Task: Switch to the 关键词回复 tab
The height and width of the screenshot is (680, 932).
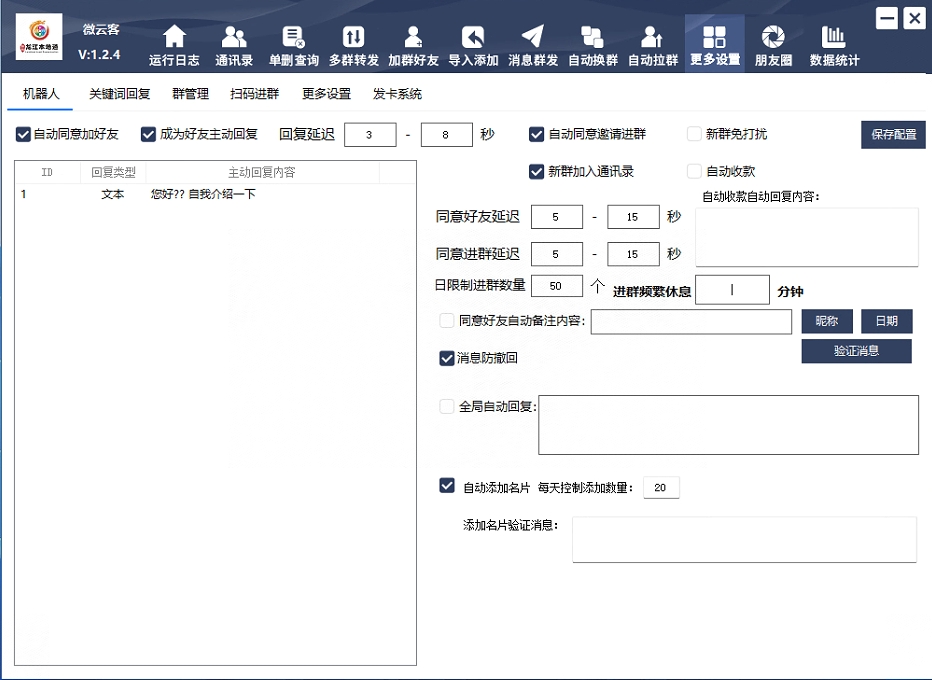Action: (119, 94)
